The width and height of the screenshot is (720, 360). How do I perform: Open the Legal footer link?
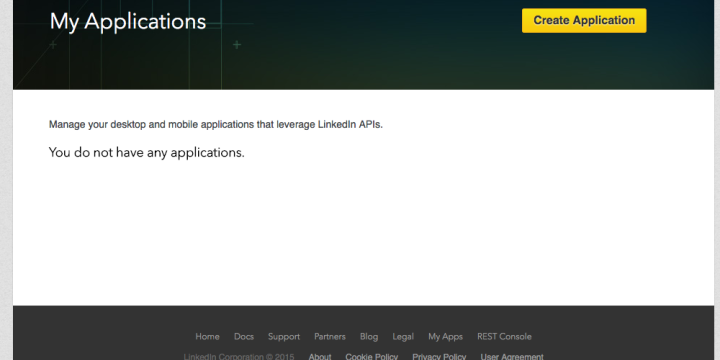(403, 337)
